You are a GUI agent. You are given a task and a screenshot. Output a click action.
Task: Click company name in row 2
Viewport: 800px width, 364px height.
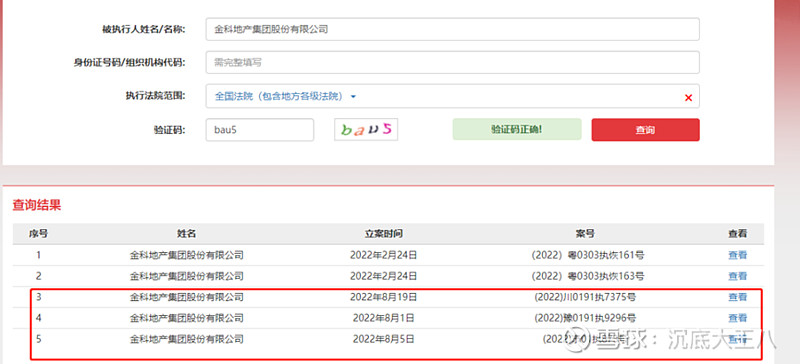[186, 276]
